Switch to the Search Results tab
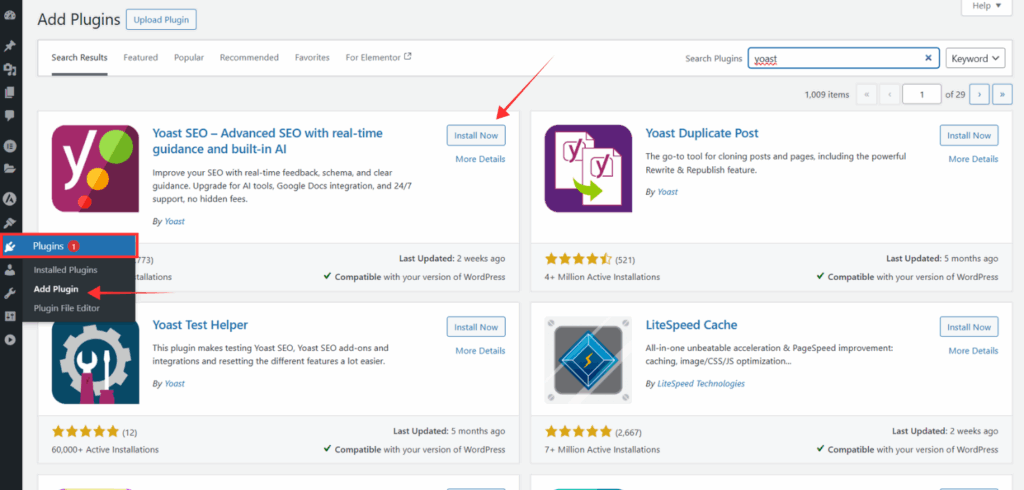Screen dimensions: 1024x490 pyautogui.click(x=80, y=57)
